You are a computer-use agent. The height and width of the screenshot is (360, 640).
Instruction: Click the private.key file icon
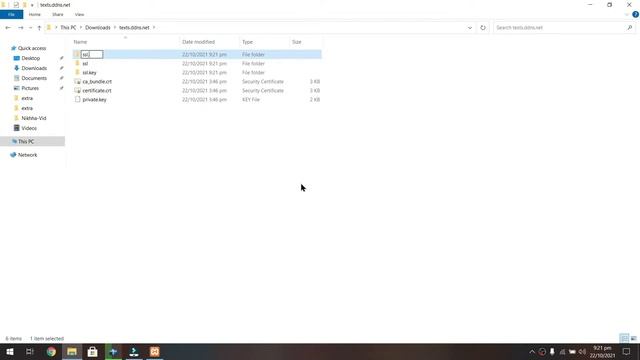tap(78, 100)
